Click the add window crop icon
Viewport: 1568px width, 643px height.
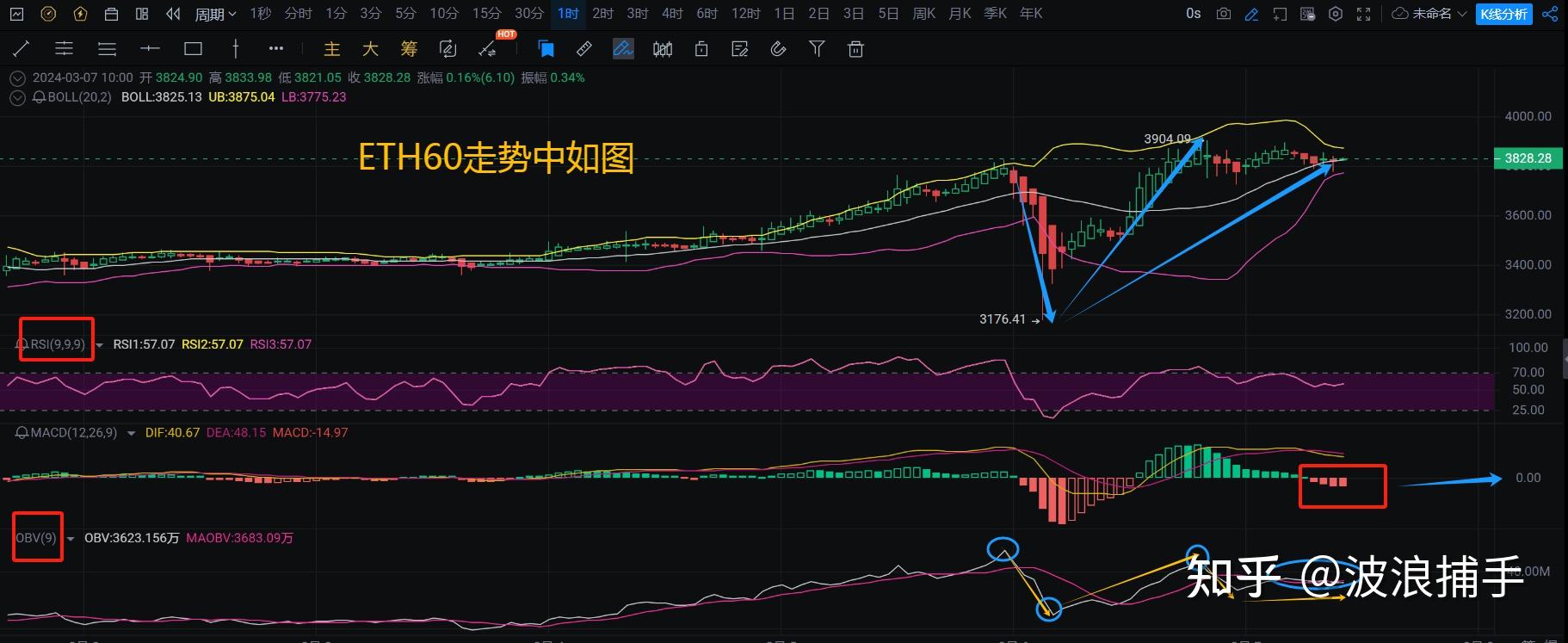point(1280,14)
